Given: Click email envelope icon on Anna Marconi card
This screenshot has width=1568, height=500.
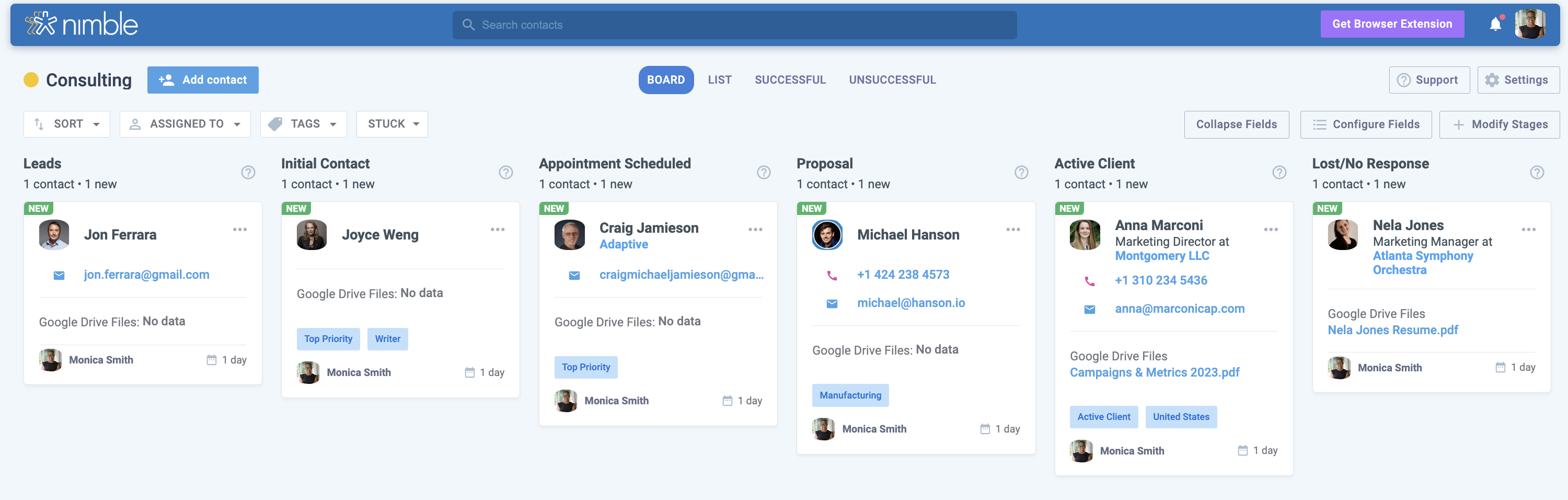Looking at the screenshot, I should (1090, 310).
